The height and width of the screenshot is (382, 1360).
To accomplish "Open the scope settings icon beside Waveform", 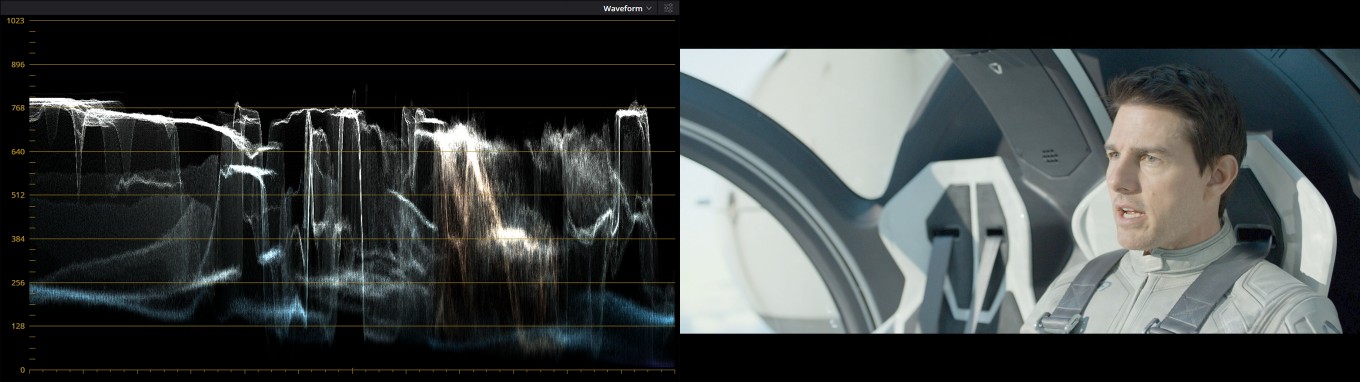I will pos(669,8).
